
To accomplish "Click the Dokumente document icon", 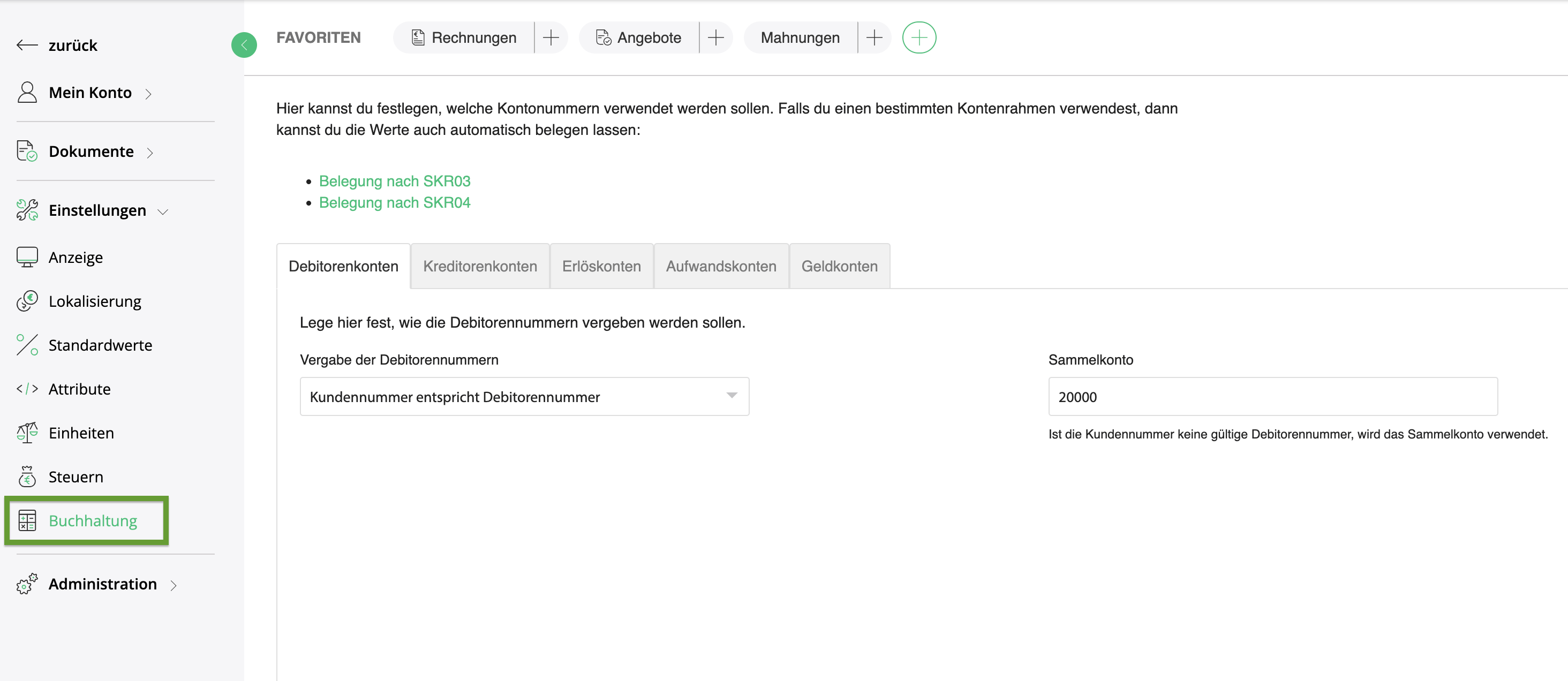I will pyautogui.click(x=27, y=151).
